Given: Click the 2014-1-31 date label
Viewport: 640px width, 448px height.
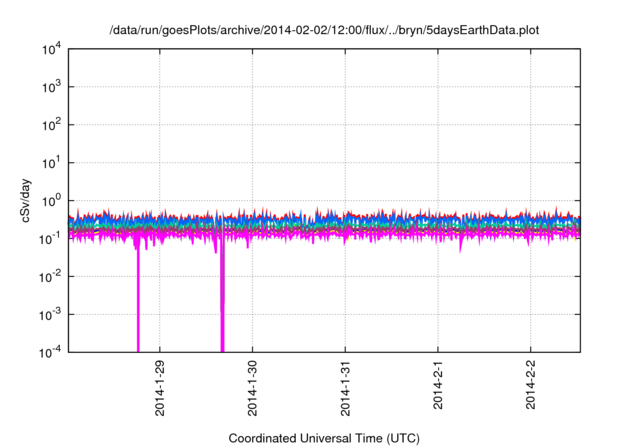Looking at the screenshot, I should (x=345, y=388).
